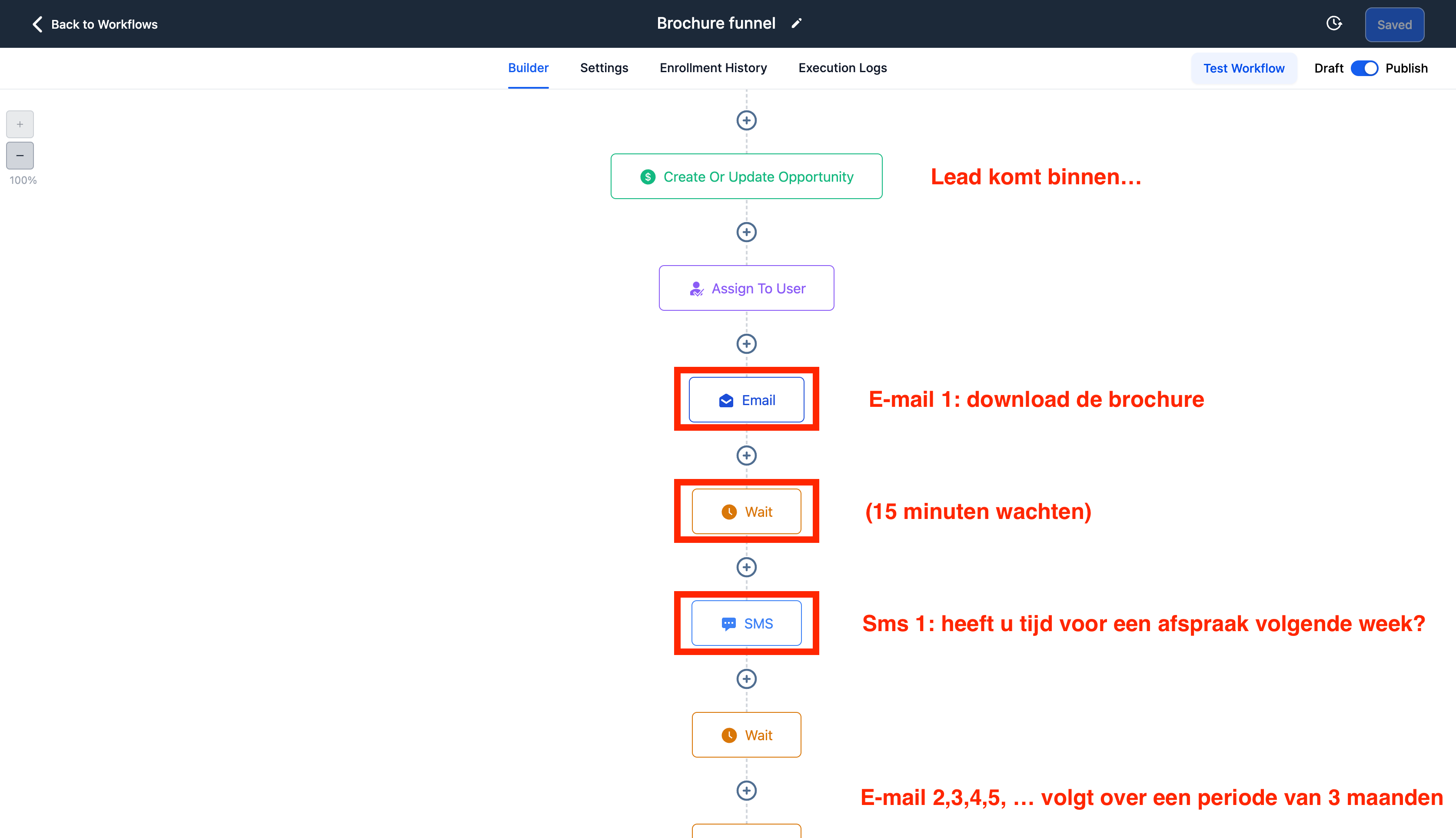Toggle the Draft/Publish switch
Screen dimensions: 1456x838
point(1364,69)
